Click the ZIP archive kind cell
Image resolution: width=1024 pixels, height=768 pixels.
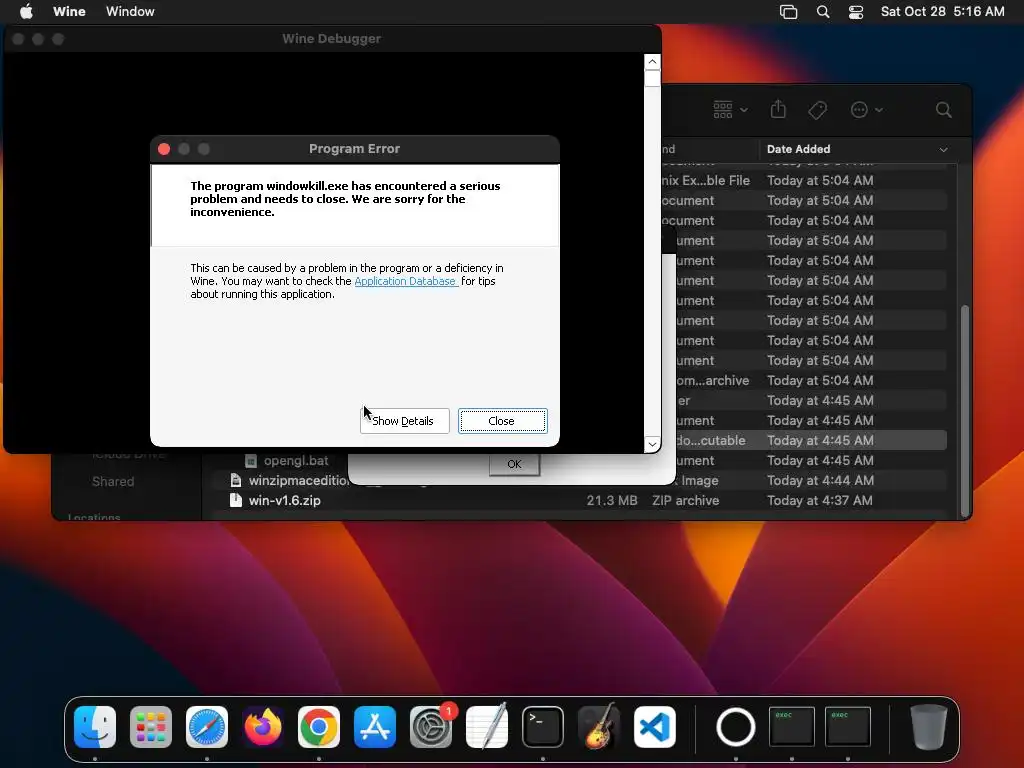(686, 500)
